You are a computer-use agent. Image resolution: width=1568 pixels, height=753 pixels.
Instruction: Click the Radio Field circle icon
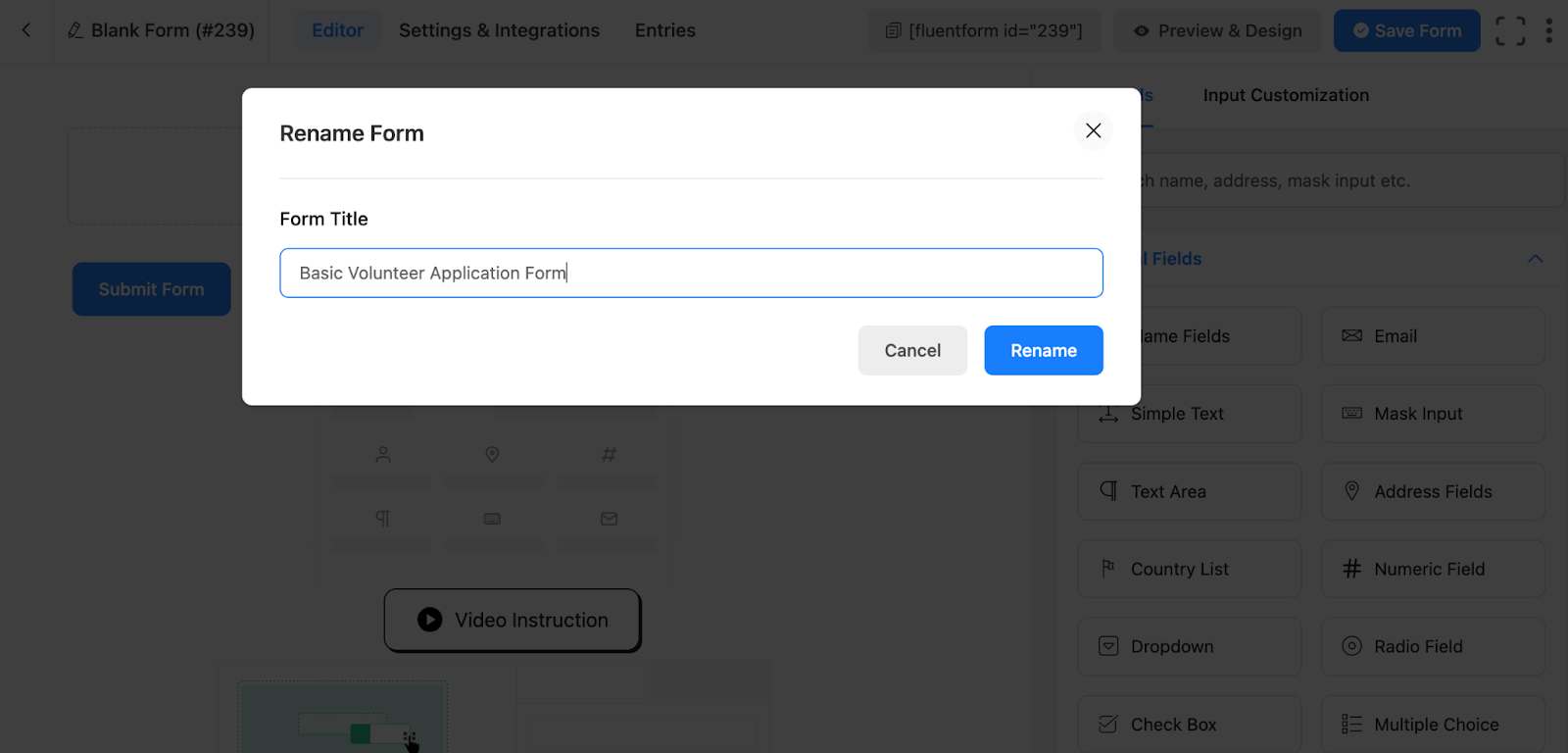1351,646
